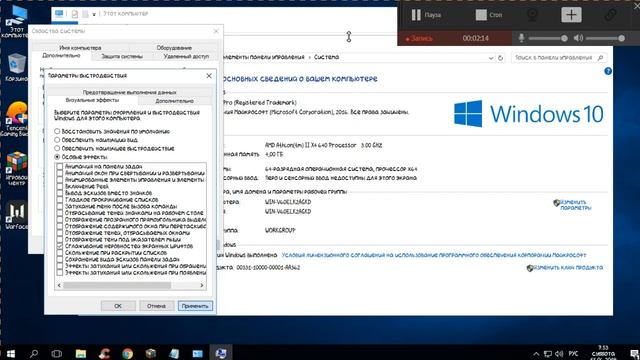Image resolution: width=640 pixels, height=360 pixels.
Task: Open the Windows Start menu
Action: (11, 353)
